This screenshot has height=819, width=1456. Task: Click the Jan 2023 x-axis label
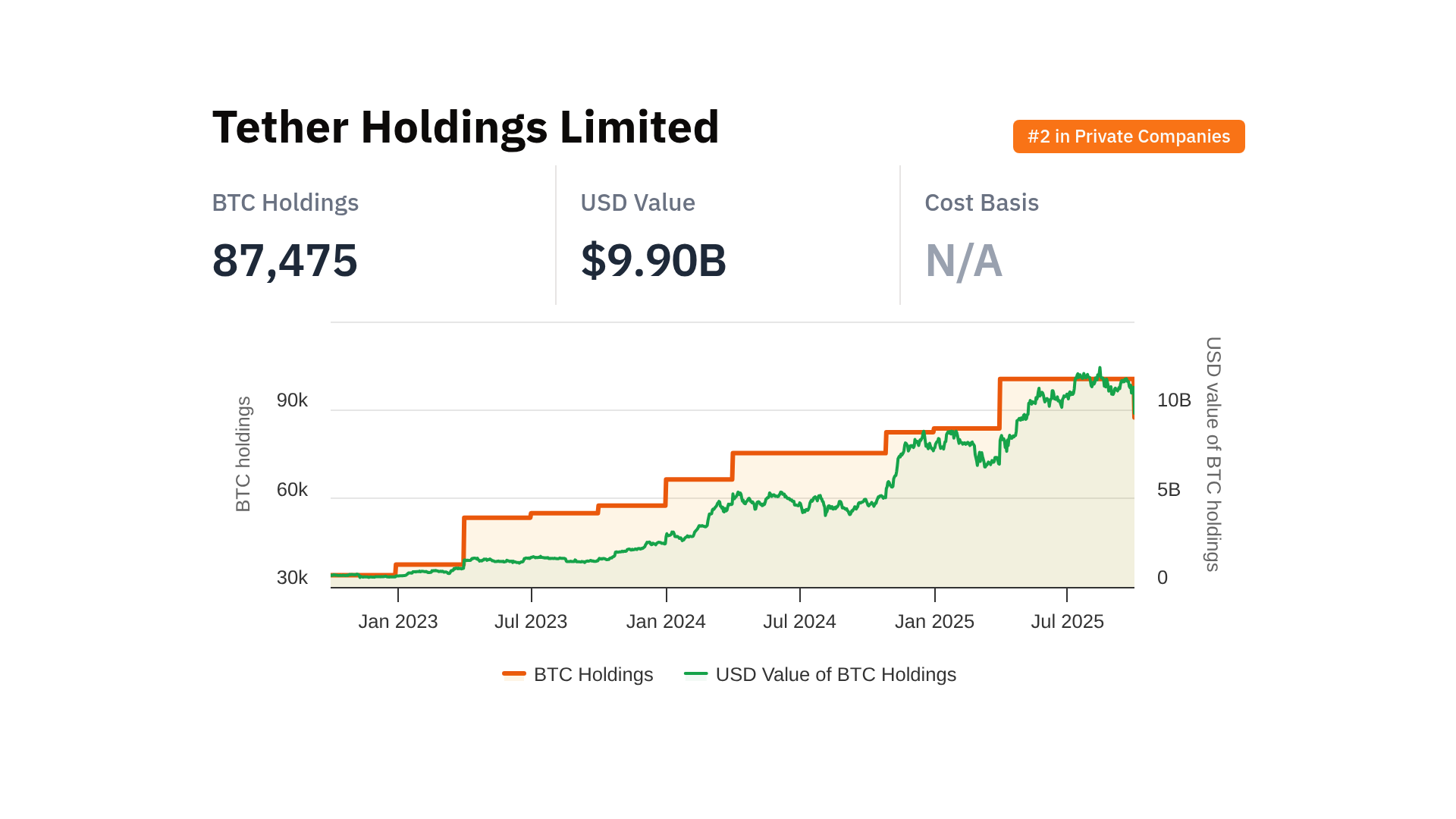398,622
